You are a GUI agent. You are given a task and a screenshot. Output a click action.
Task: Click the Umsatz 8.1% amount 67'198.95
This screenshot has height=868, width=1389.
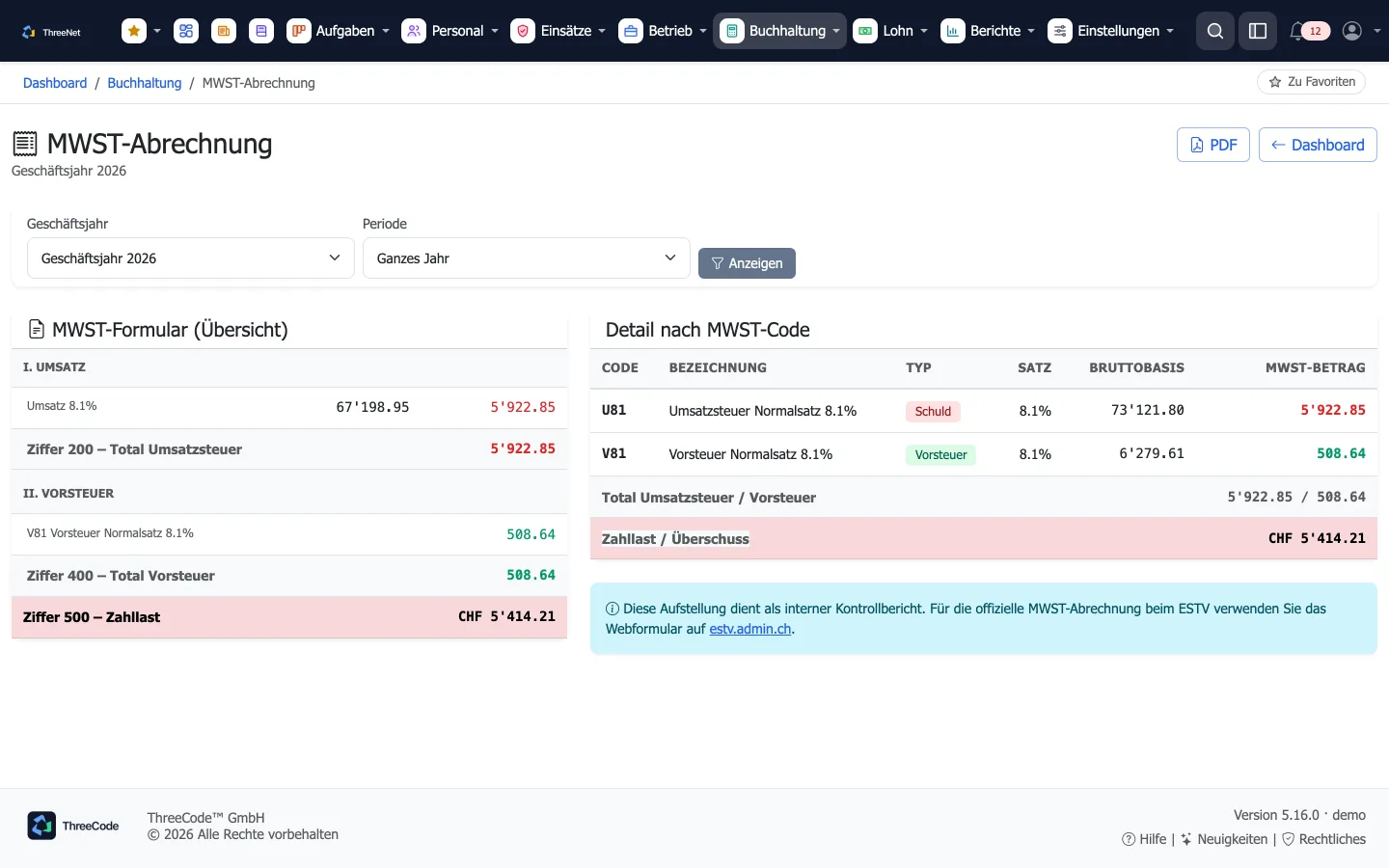click(x=372, y=407)
